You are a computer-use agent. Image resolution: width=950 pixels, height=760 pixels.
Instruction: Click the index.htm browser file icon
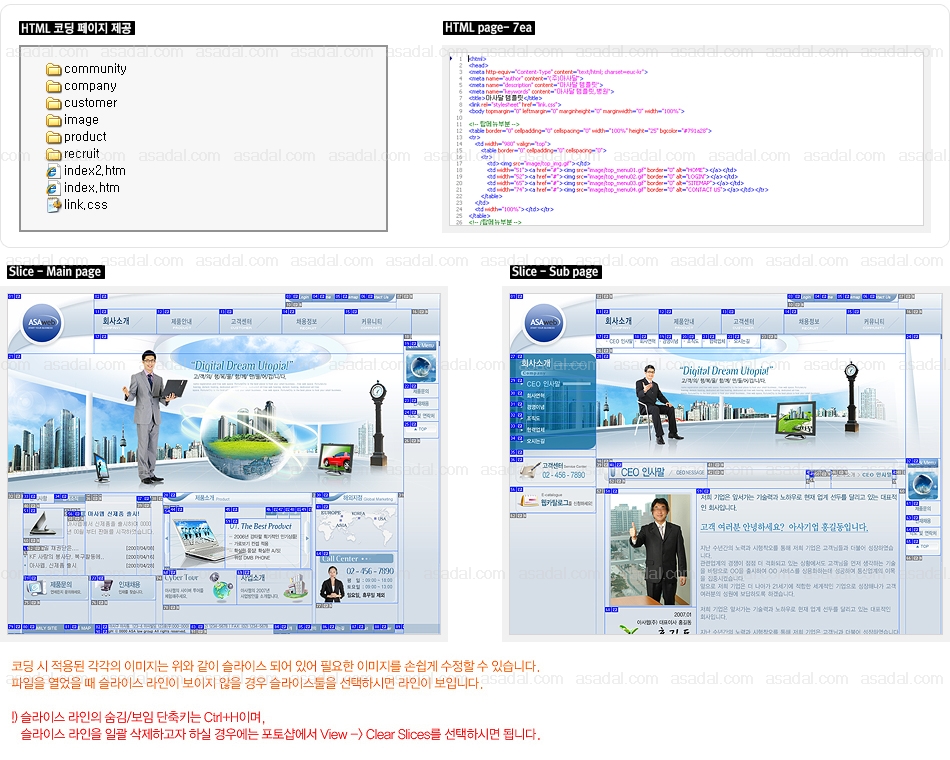click(x=53, y=188)
